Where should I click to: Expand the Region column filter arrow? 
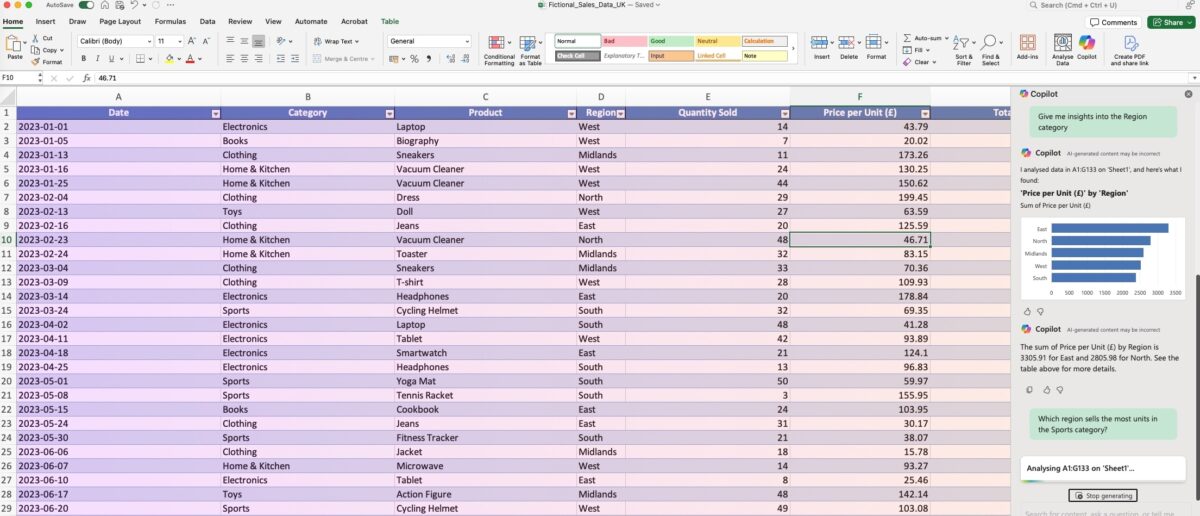click(x=620, y=113)
